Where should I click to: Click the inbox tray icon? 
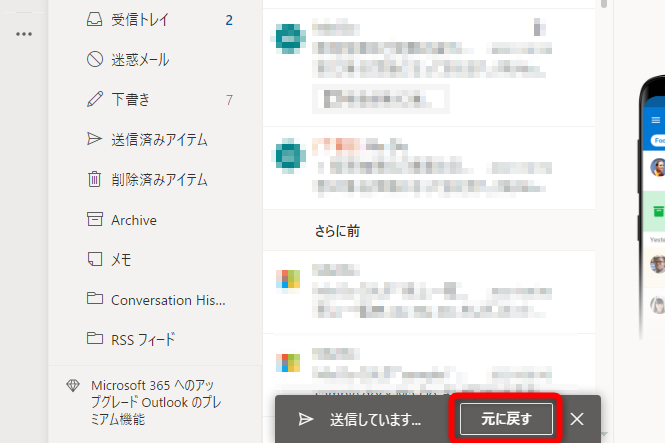pos(94,20)
